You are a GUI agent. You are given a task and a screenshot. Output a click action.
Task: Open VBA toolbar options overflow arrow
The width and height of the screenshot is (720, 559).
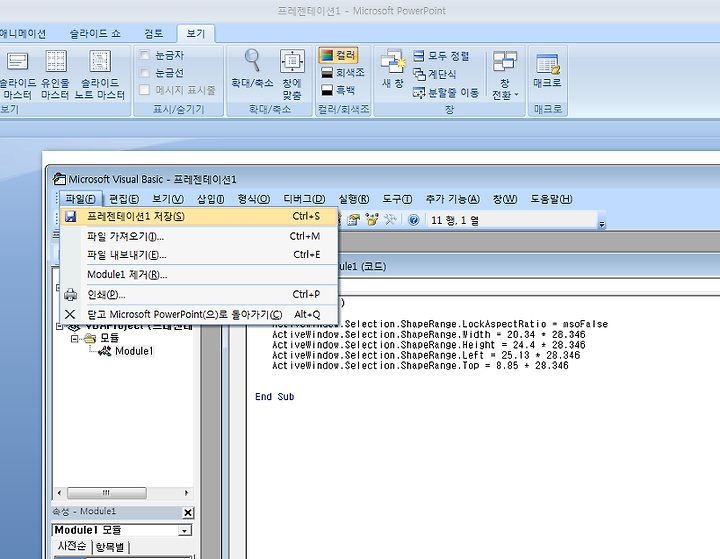click(602, 224)
